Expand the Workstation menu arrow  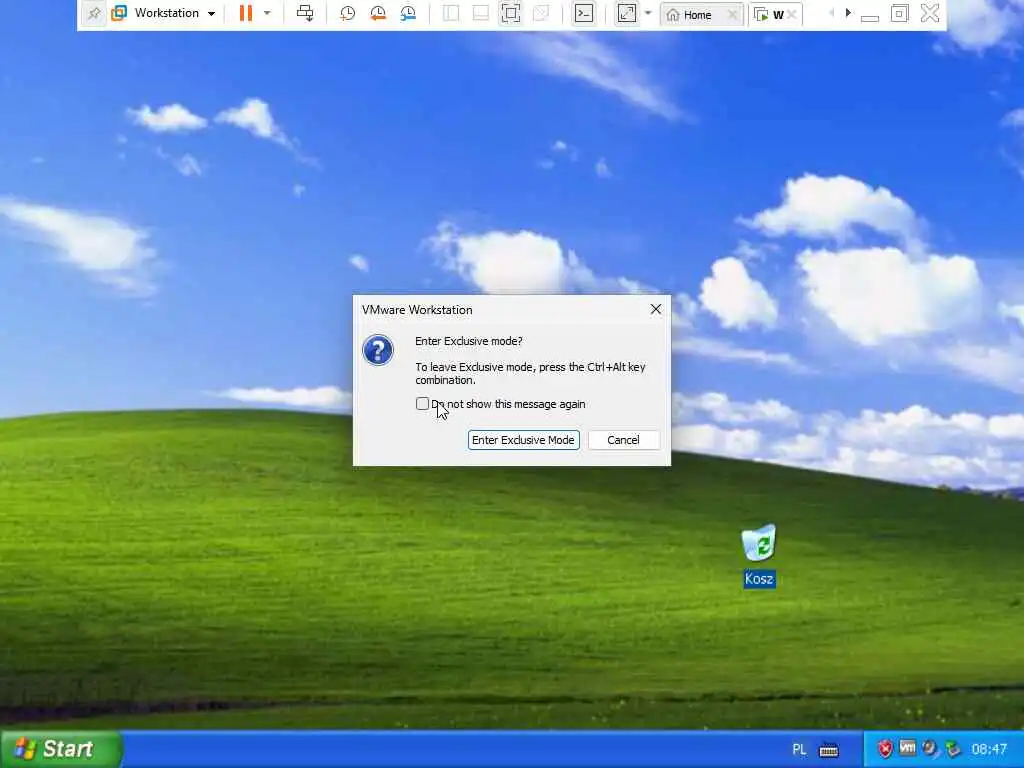[211, 14]
